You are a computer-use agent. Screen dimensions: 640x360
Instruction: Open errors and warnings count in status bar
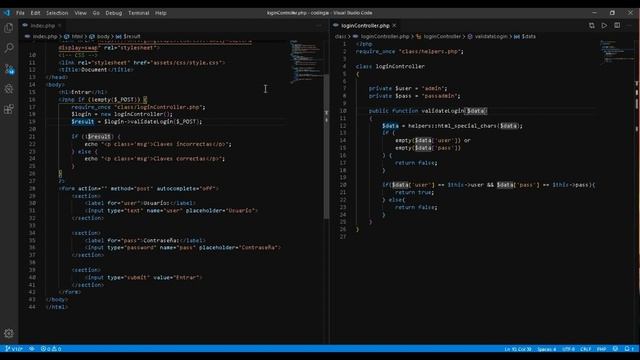(51, 349)
